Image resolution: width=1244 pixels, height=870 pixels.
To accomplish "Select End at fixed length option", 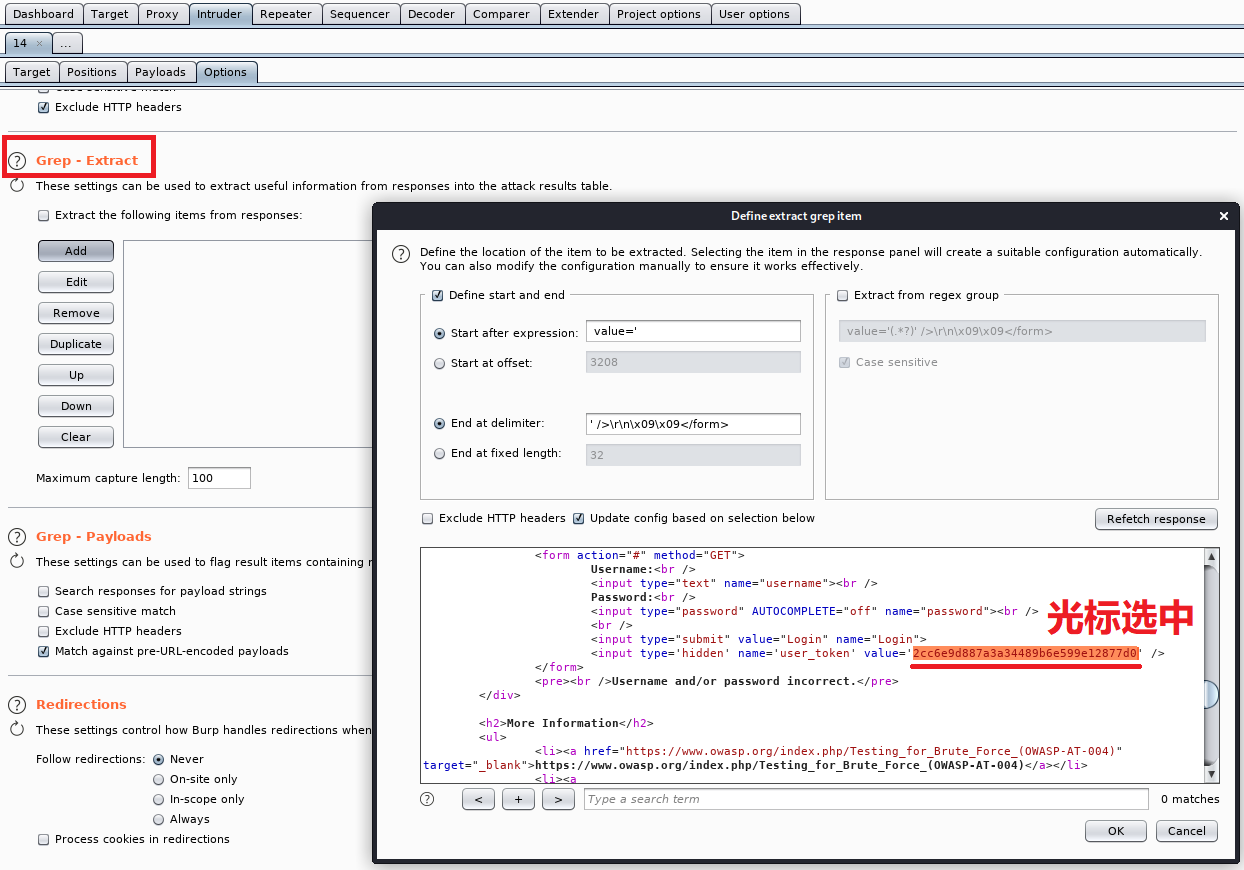I will pos(440,454).
